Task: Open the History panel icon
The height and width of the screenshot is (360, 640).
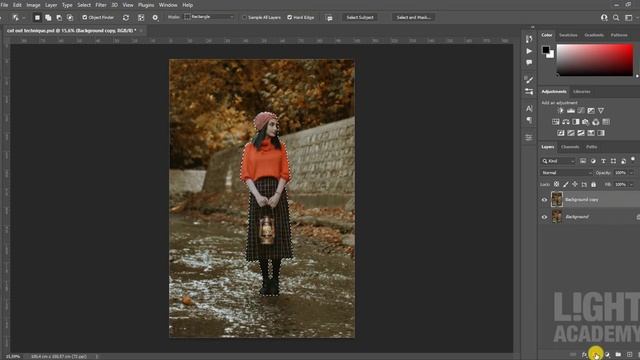Action: [x=529, y=39]
